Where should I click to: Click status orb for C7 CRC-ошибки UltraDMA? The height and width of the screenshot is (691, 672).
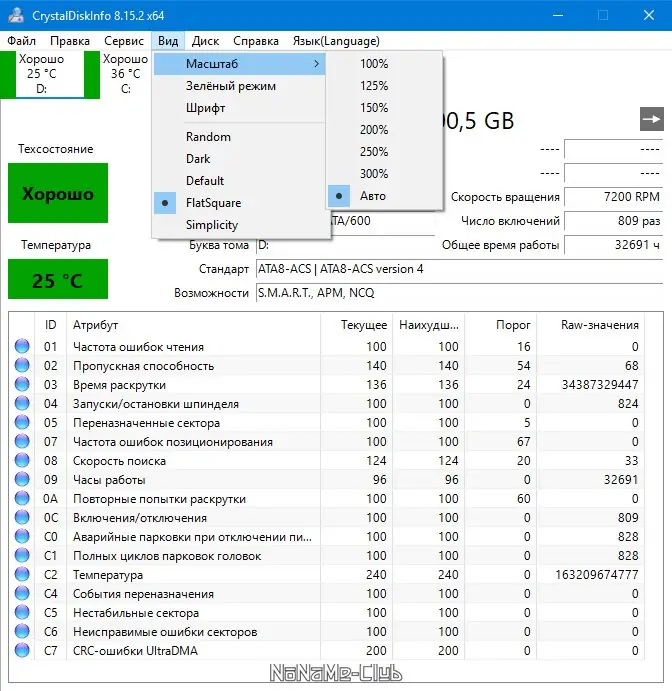pos(22,650)
